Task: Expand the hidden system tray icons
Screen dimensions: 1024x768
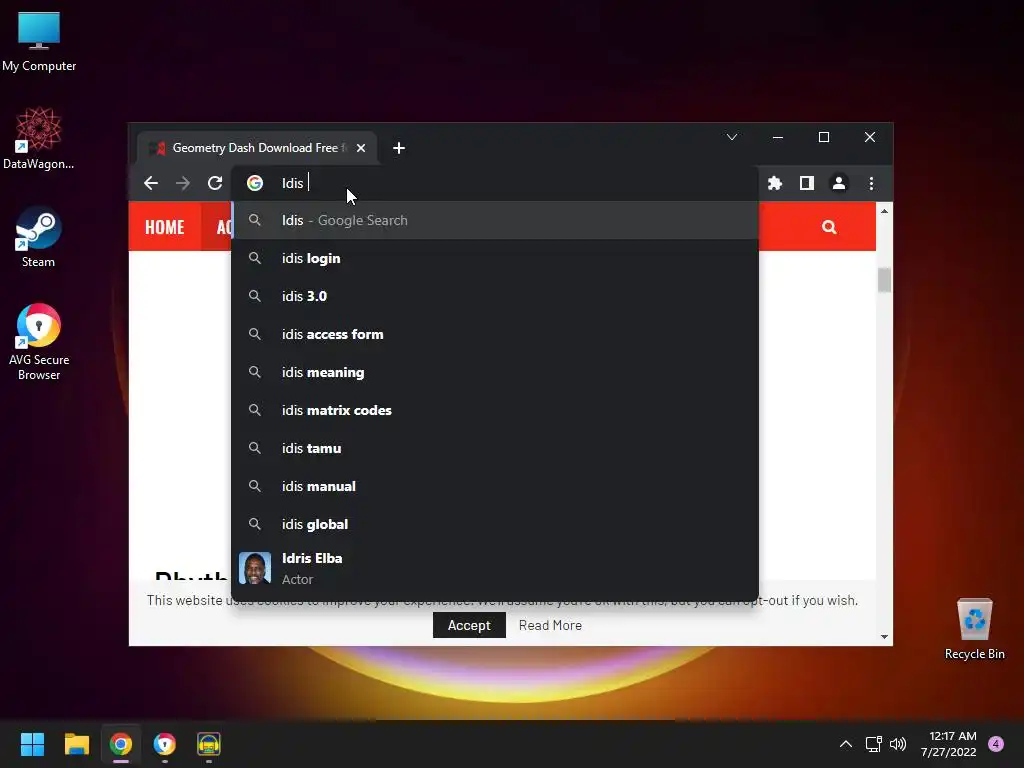Action: click(846, 744)
